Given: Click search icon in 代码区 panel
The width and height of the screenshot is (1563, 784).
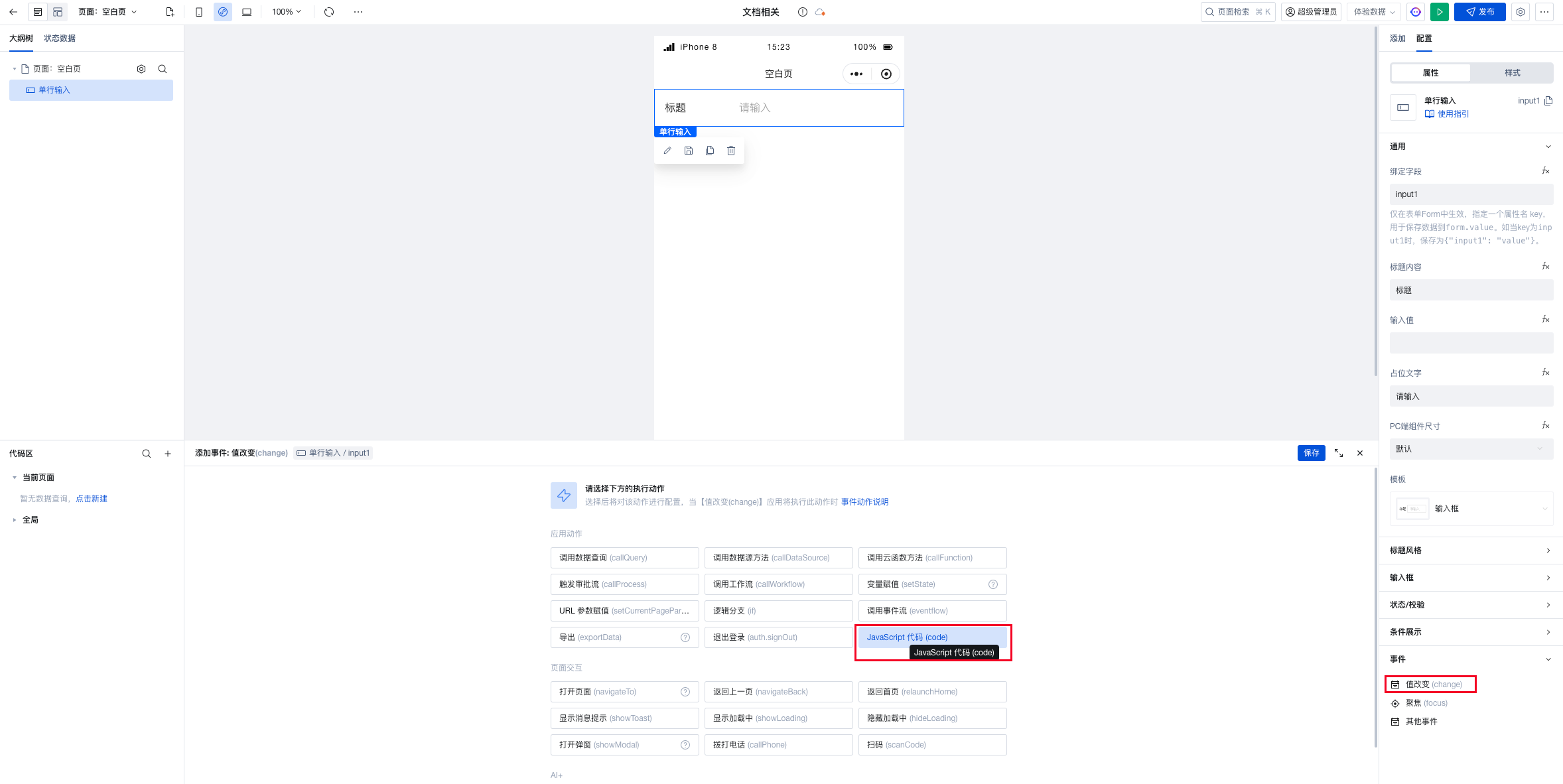Looking at the screenshot, I should pos(146,454).
